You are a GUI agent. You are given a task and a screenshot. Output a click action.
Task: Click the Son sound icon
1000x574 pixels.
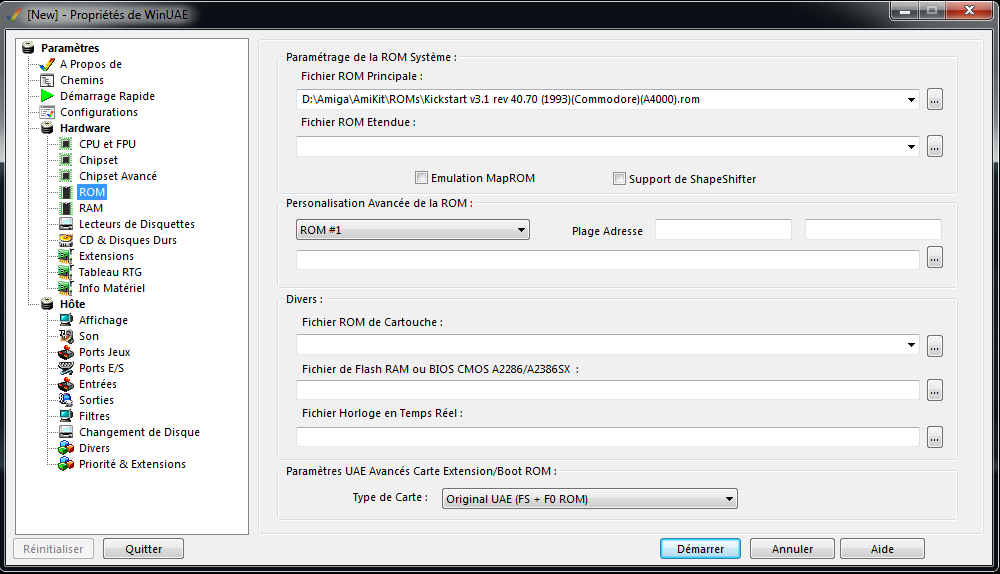click(x=66, y=336)
